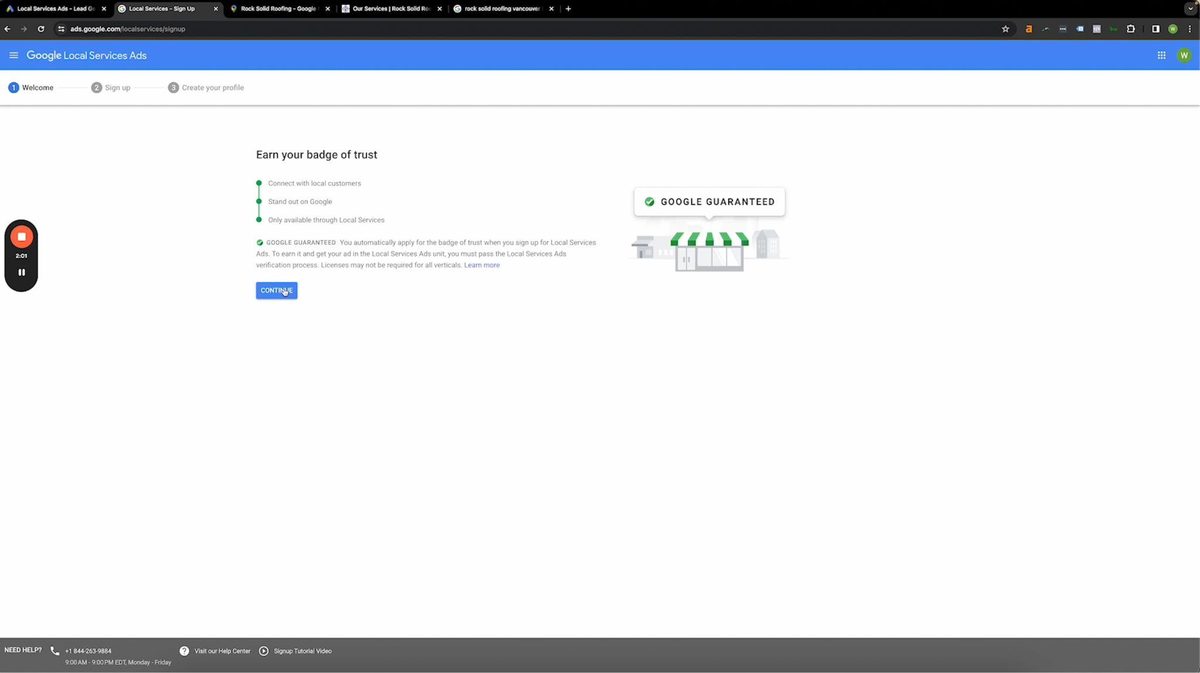Click the Welcome step 1 indicator

[31, 88]
